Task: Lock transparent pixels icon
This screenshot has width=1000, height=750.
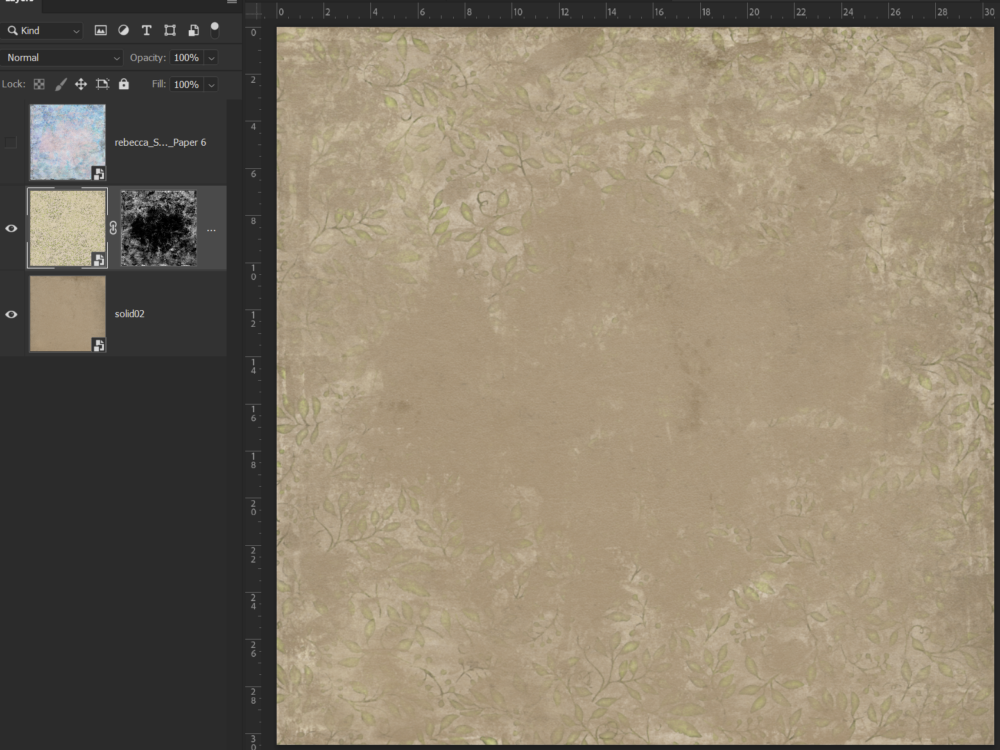Action: (40, 84)
